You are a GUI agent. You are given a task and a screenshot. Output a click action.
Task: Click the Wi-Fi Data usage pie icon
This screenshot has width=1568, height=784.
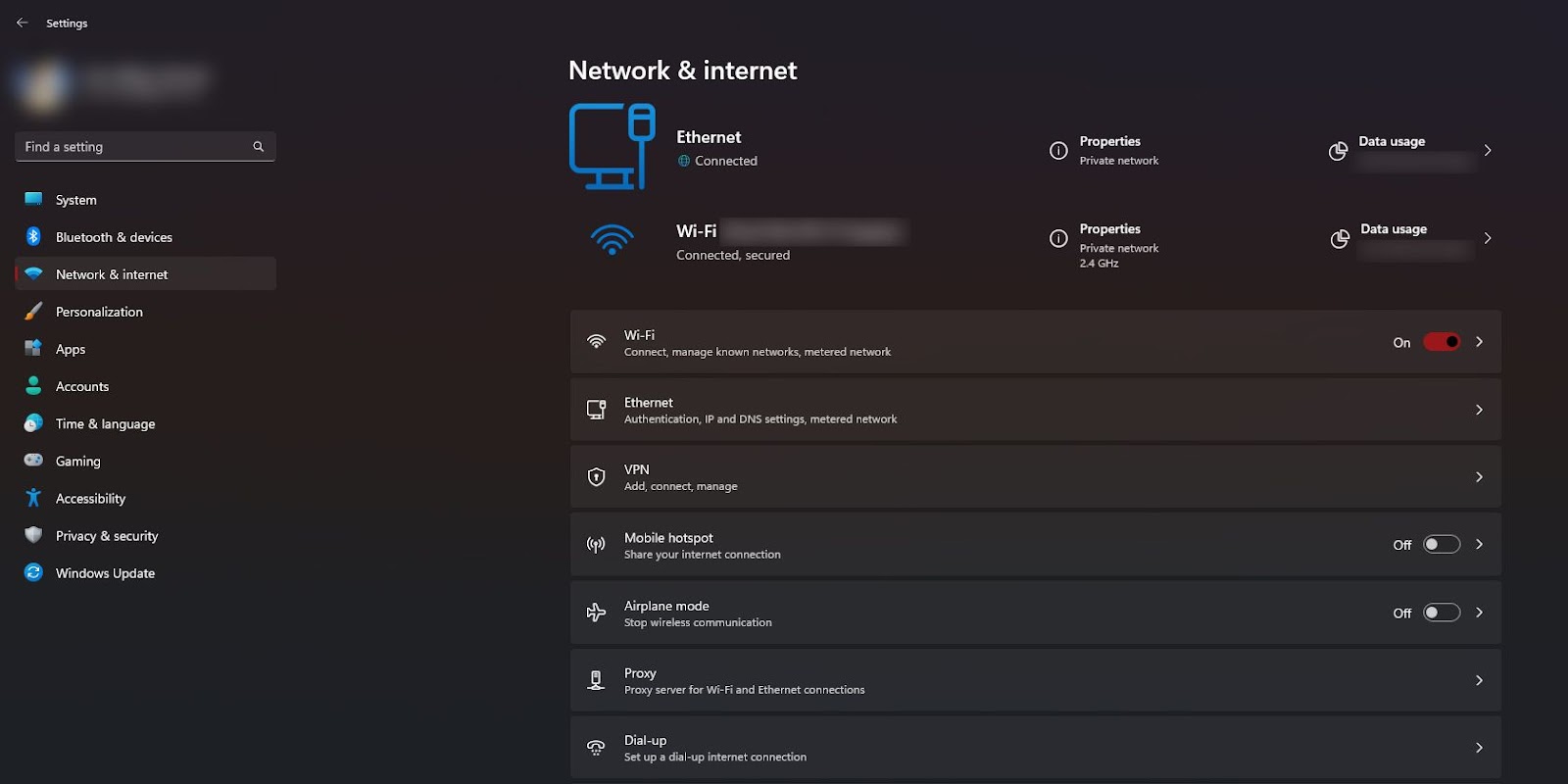point(1340,239)
